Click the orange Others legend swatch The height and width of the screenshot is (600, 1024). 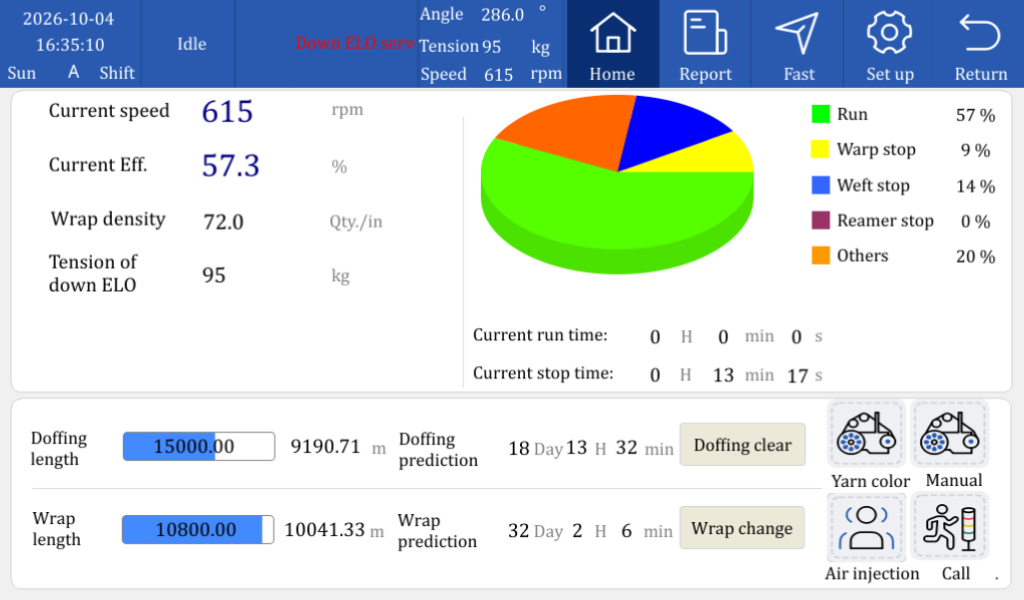click(x=820, y=256)
